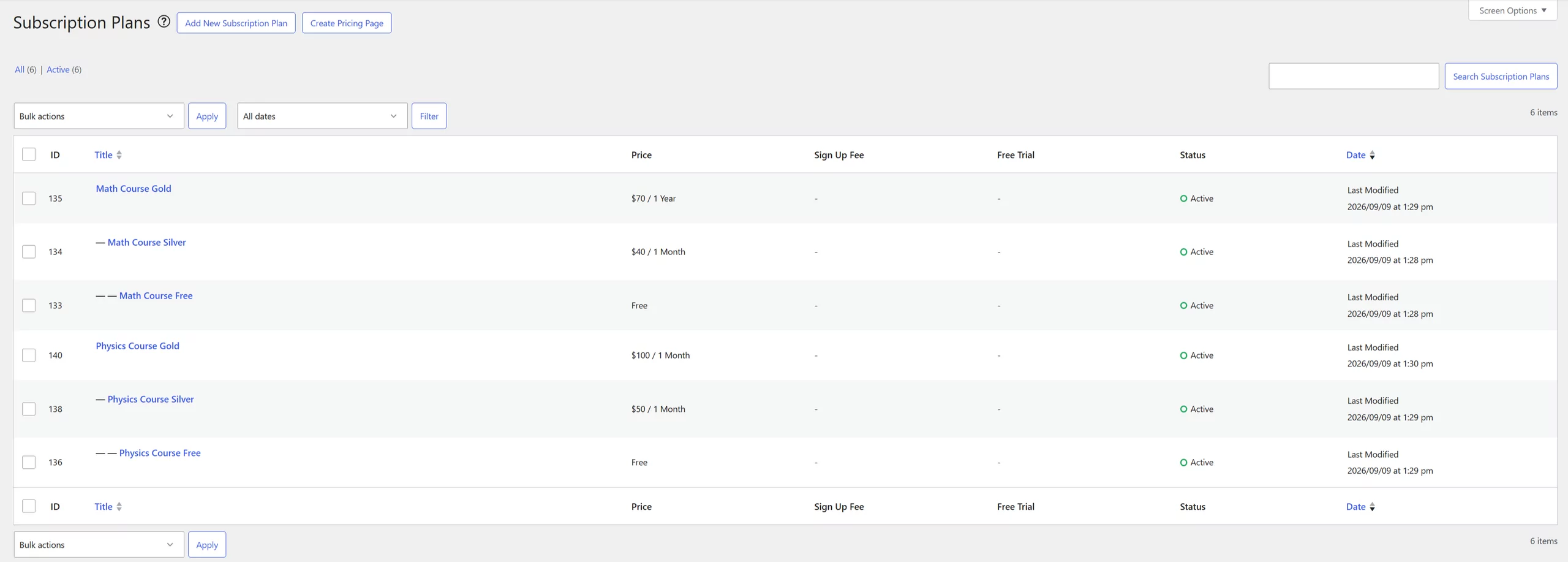1568x562 pixels.
Task: Open Physics Course Free plan
Action: [x=160, y=453]
